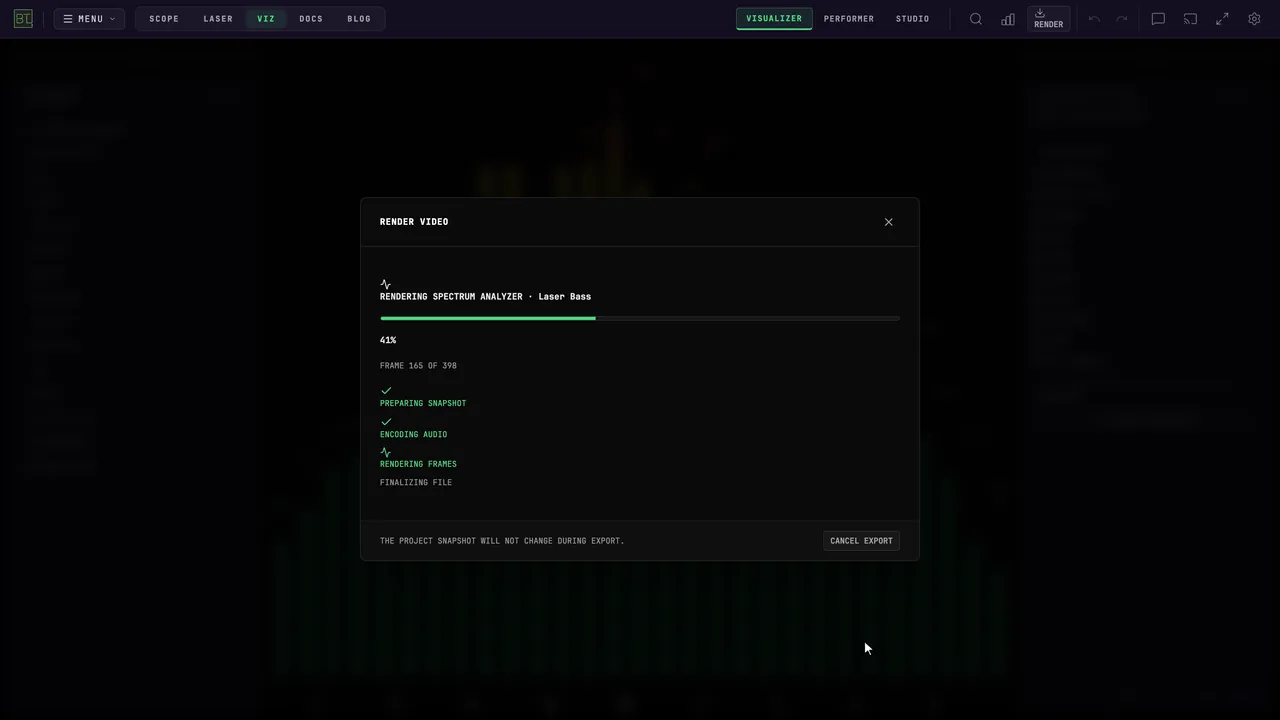Open search with the magnifier icon
Screen dimensions: 1280x720
[976, 19]
